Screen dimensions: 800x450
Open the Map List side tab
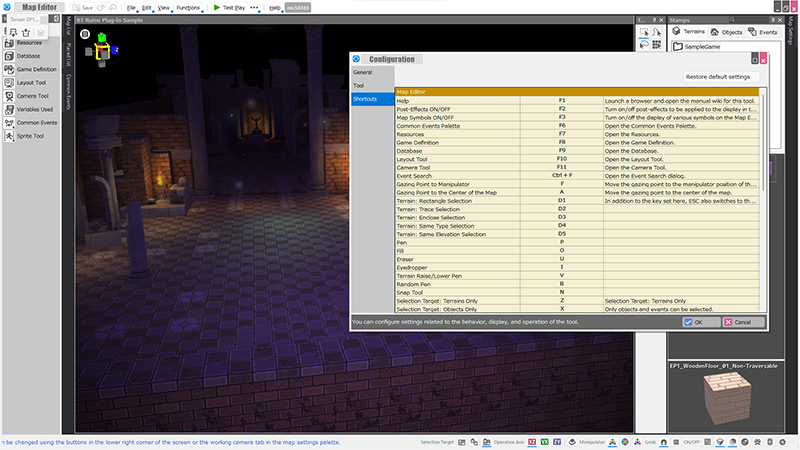coord(68,26)
